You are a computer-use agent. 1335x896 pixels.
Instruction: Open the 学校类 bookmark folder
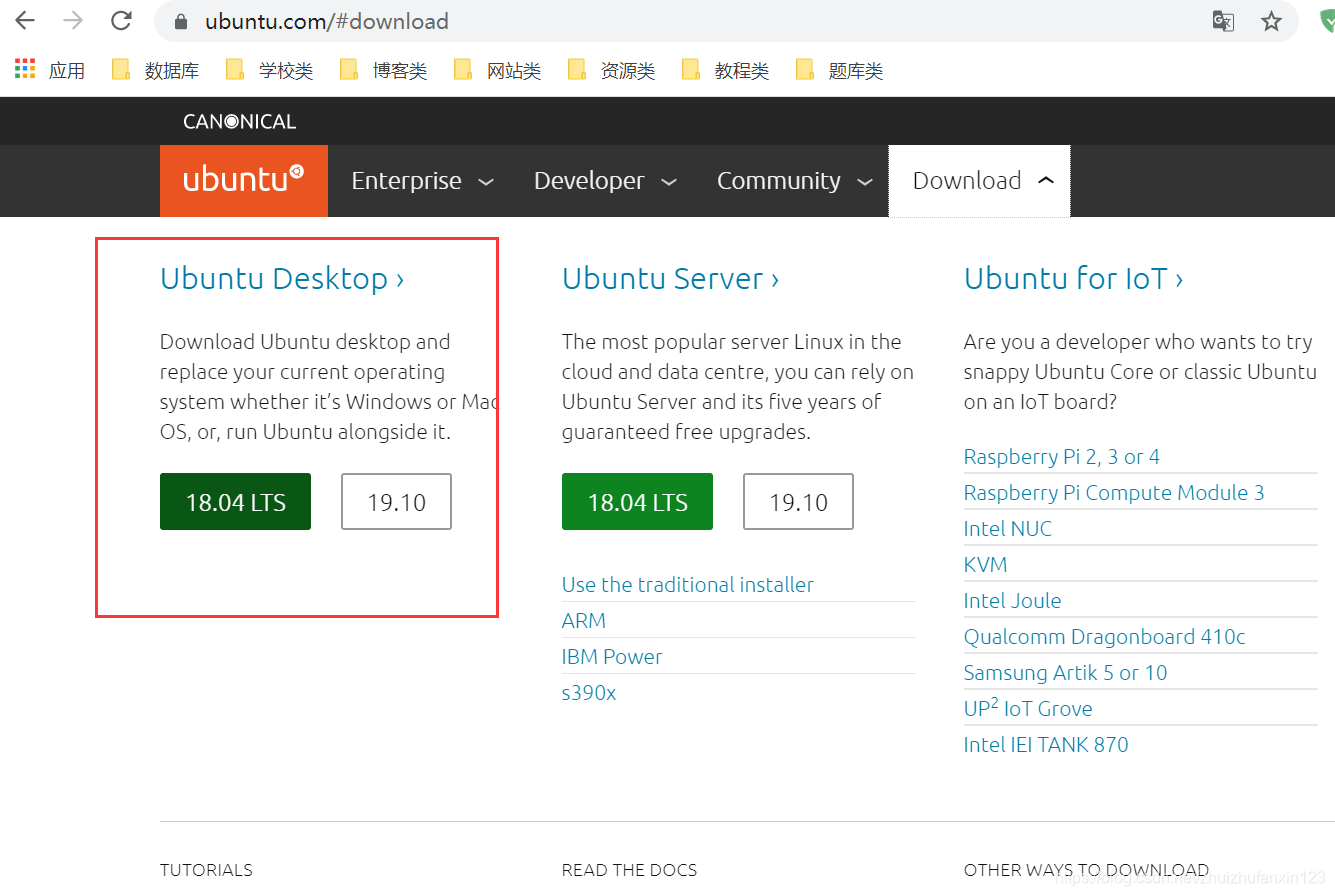(269, 70)
